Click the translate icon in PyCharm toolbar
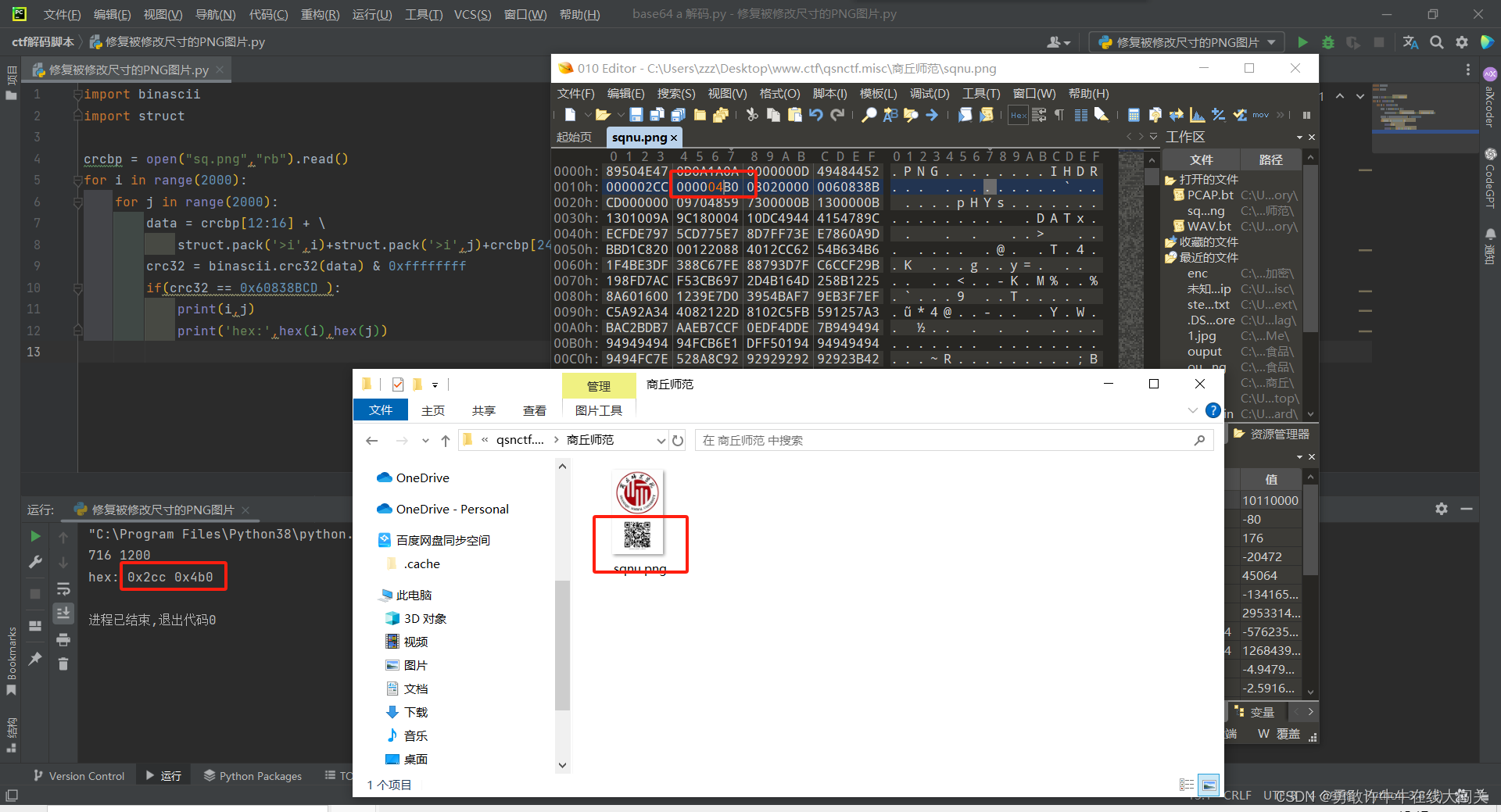Screen dimensions: 1501x812 coord(1410,42)
